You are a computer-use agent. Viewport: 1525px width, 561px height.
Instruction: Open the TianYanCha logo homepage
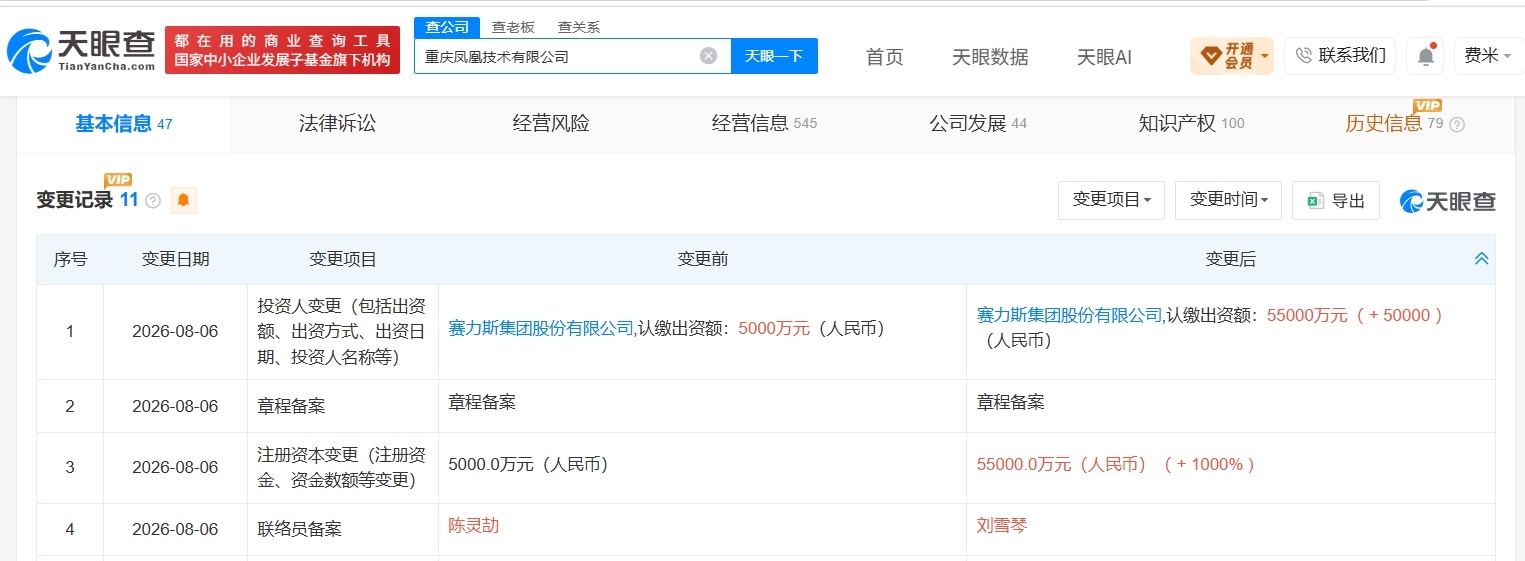pyautogui.click(x=81, y=50)
